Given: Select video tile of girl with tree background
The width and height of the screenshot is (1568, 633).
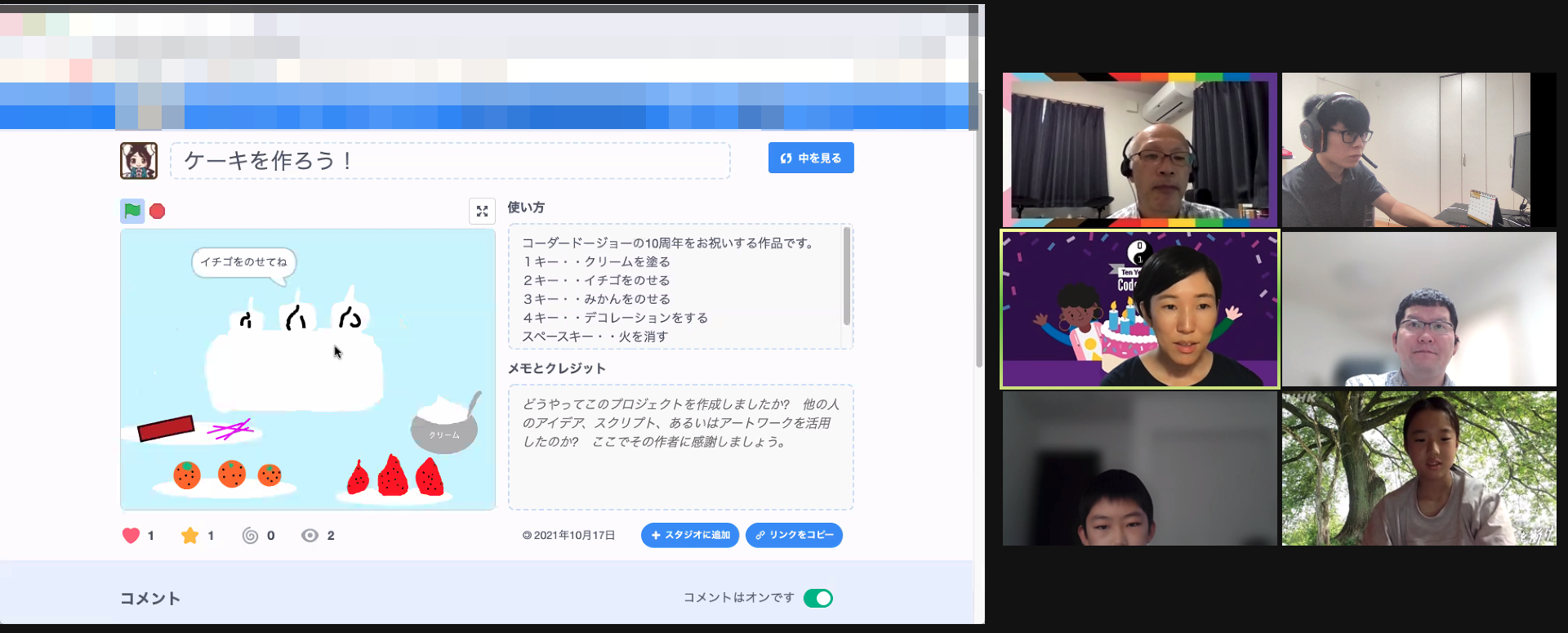Looking at the screenshot, I should tap(1419, 468).
